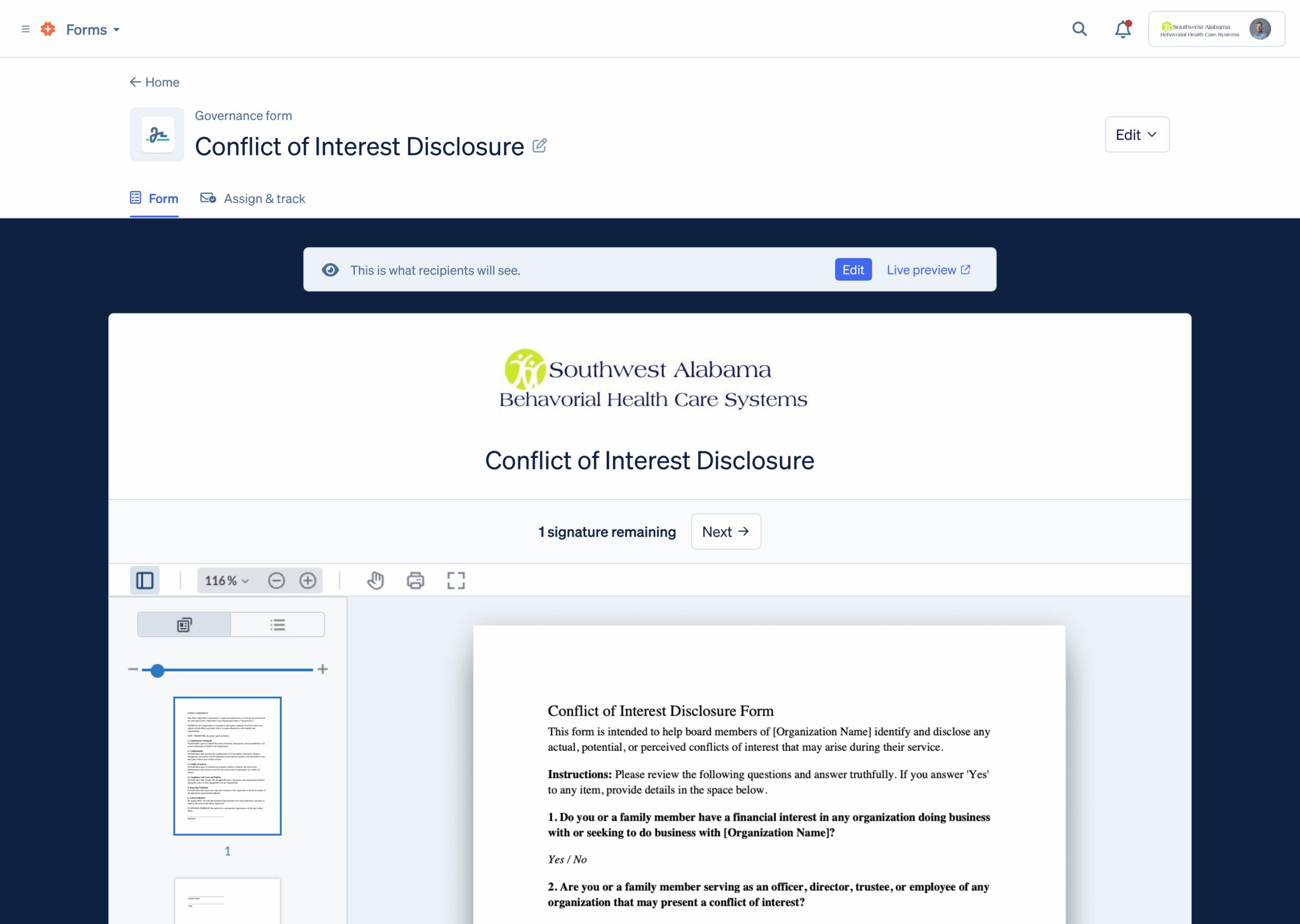Click the Next signature button
The width and height of the screenshot is (1300, 924).
(725, 532)
